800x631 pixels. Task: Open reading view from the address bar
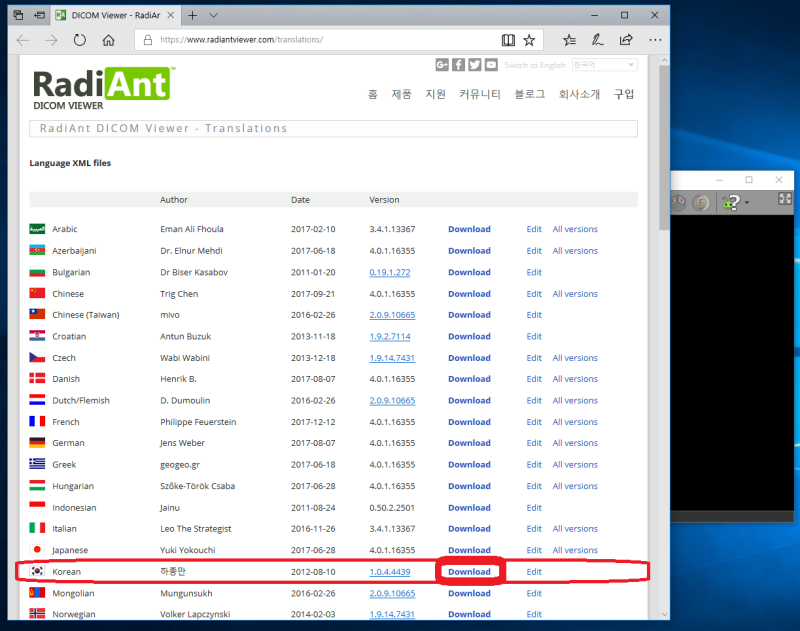click(508, 40)
